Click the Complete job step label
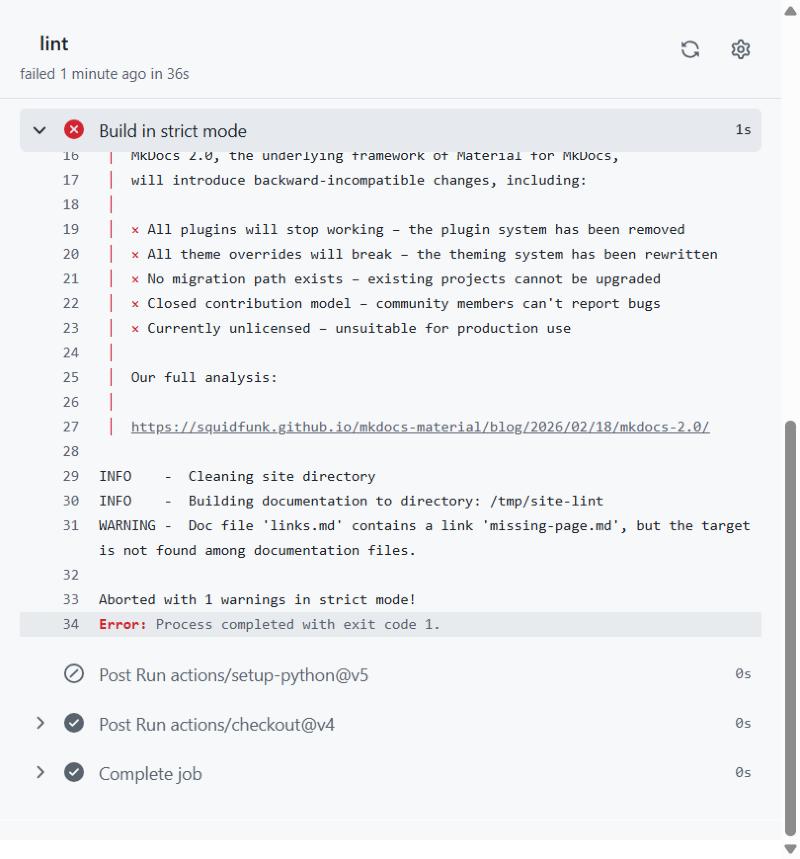 click(150, 774)
